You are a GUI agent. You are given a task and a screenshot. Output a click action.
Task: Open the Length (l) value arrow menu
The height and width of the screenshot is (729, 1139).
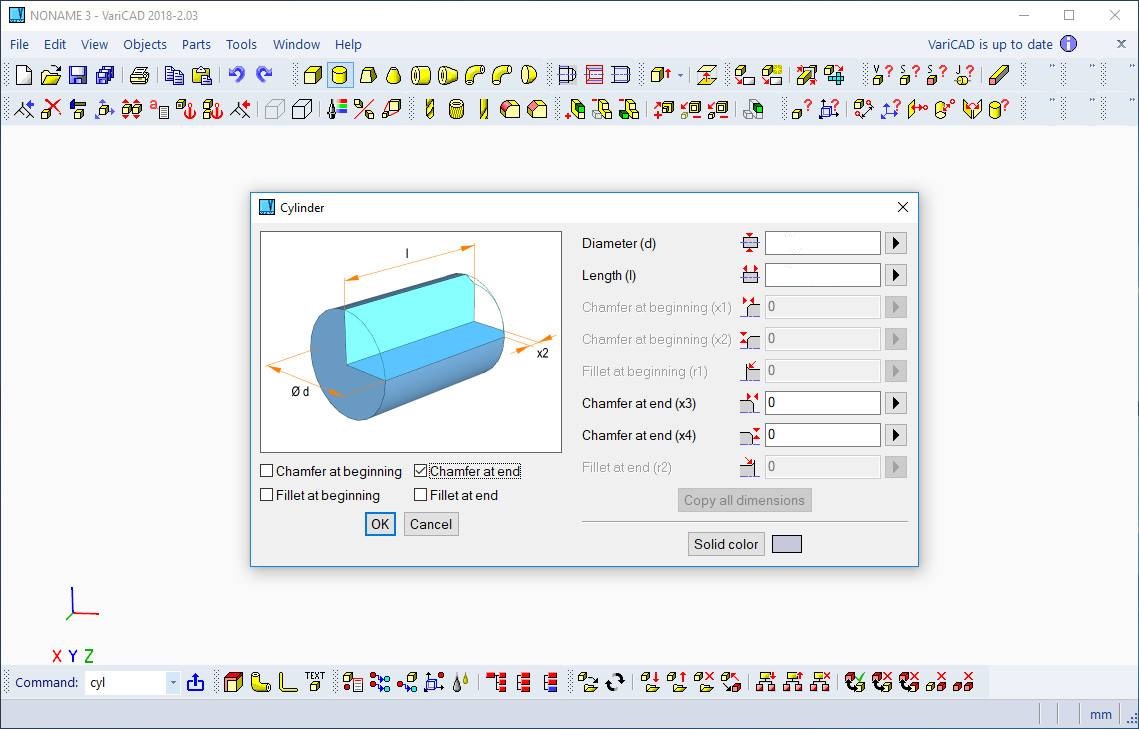coord(896,275)
